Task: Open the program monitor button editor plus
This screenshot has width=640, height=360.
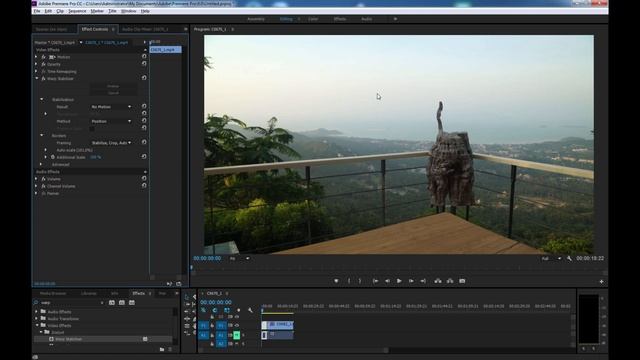Action: 601,282
